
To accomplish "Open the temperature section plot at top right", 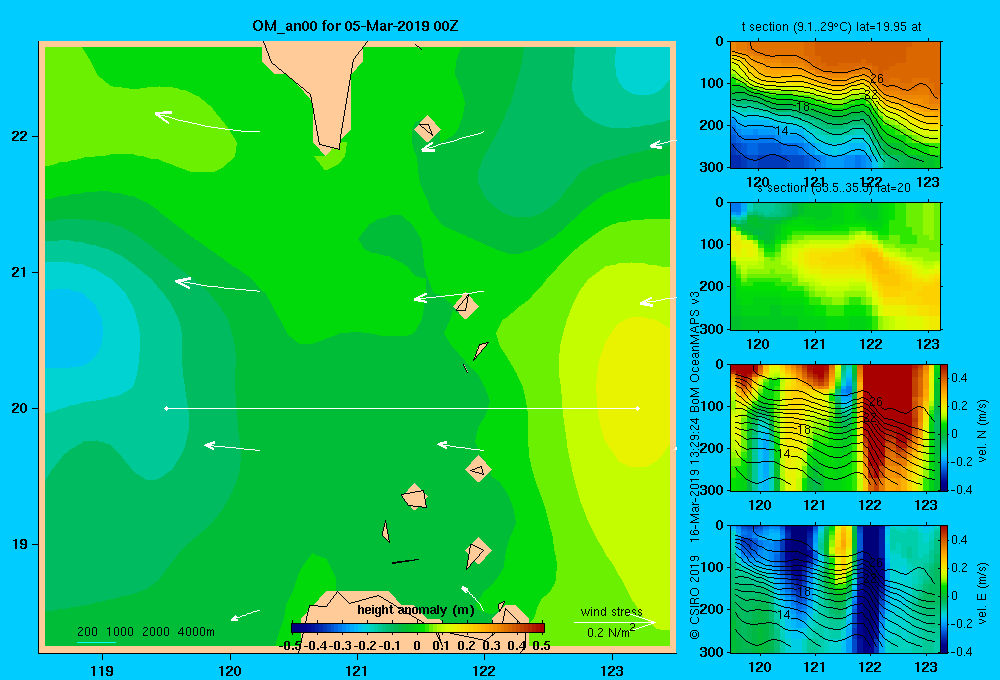I will point(835,105).
